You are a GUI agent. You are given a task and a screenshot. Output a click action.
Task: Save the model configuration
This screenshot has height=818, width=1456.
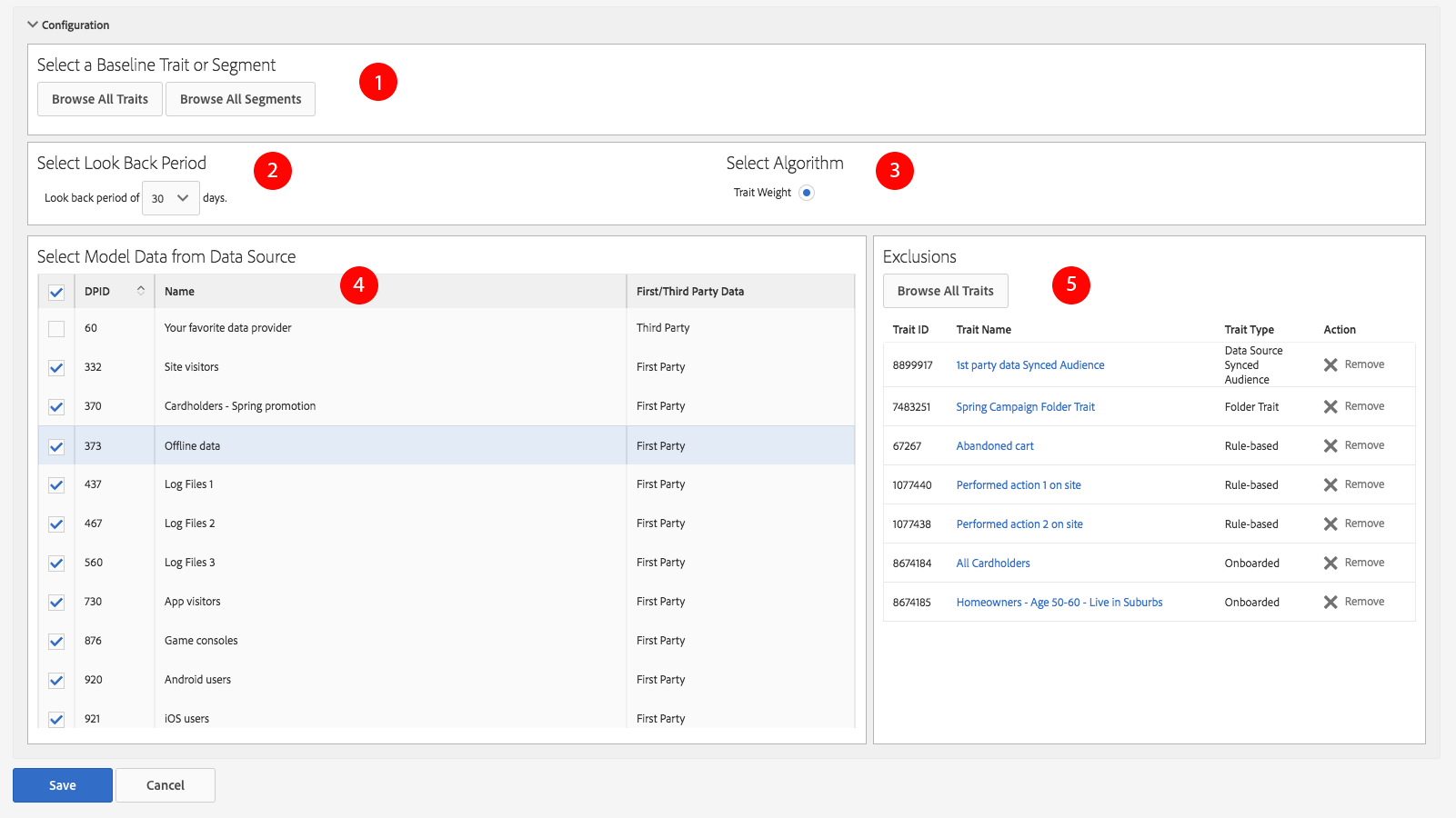pos(63,785)
